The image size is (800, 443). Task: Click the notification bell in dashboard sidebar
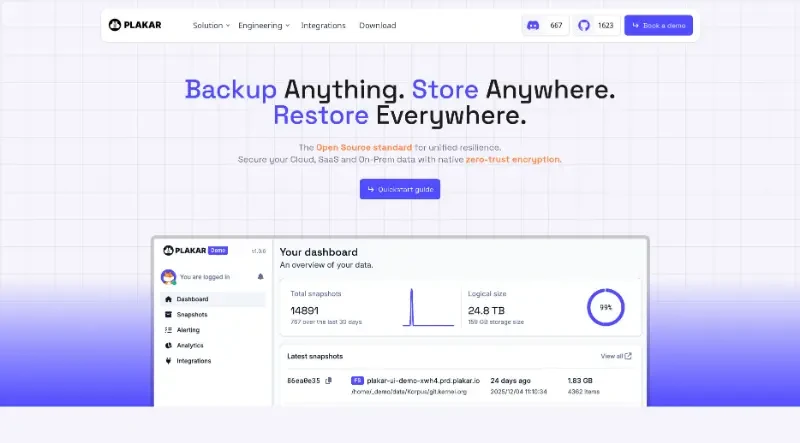tap(260, 277)
